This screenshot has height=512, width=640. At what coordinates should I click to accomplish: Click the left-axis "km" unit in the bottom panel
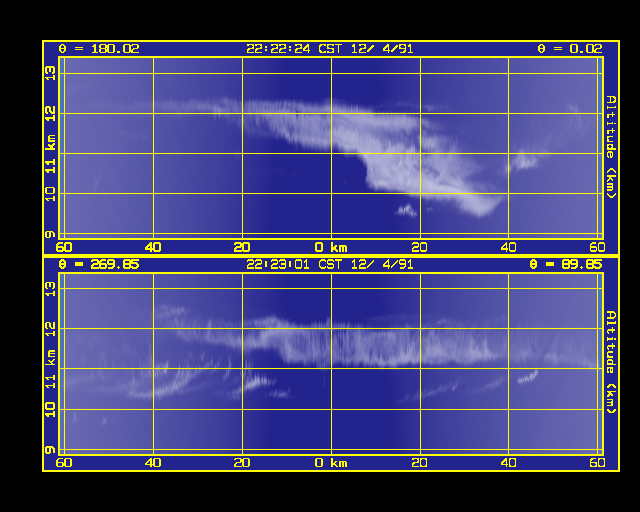[x=50, y=358]
